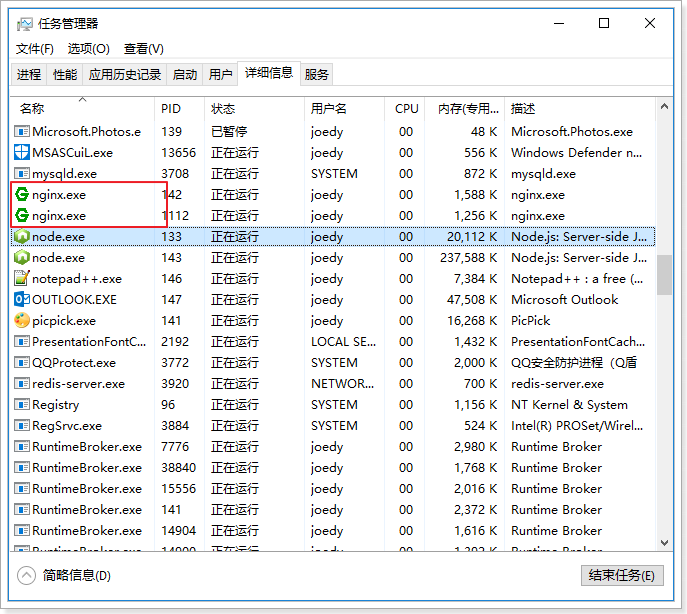Click PID 3708 of mysqld.exe
This screenshot has width=687, height=614.
(175, 174)
